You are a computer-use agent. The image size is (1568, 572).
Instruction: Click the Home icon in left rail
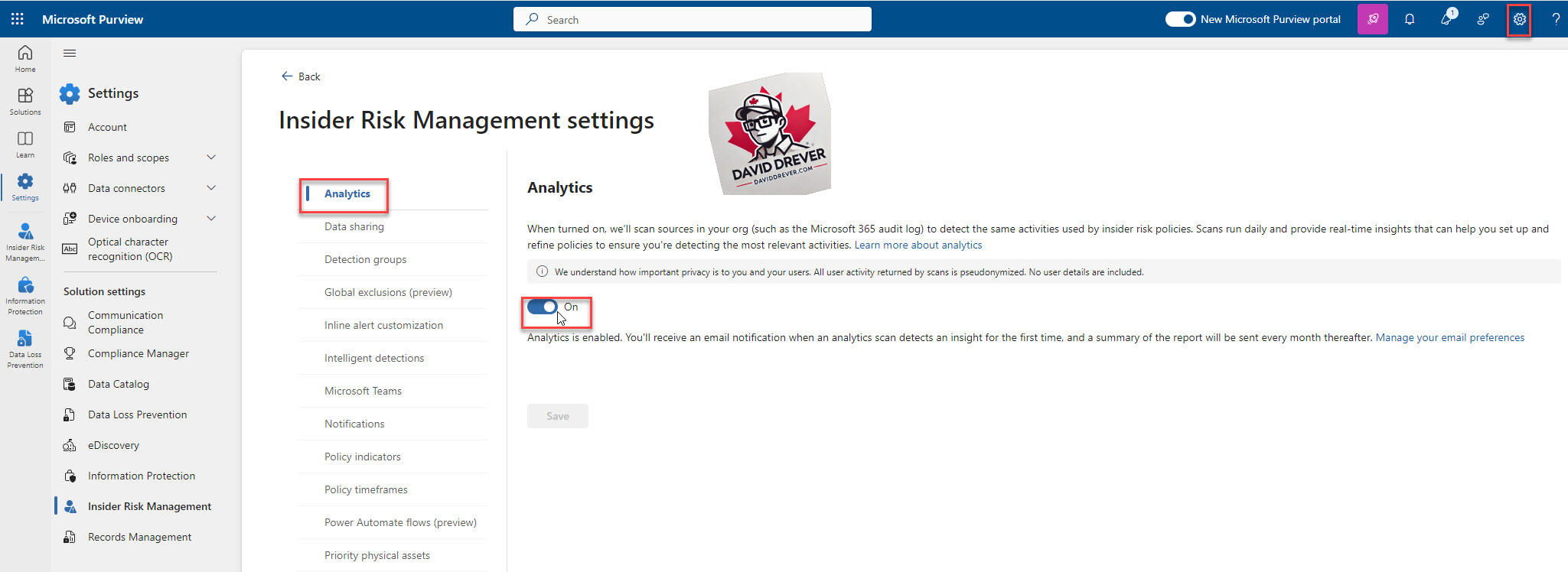click(x=25, y=58)
